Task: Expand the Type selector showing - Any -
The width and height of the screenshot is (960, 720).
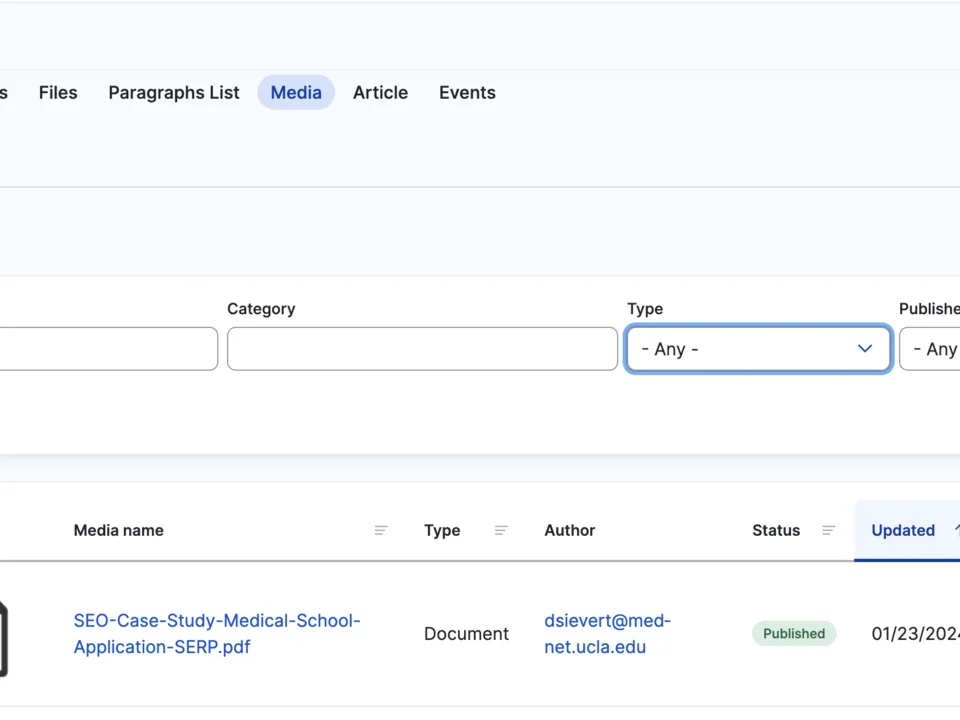Action: coord(757,348)
